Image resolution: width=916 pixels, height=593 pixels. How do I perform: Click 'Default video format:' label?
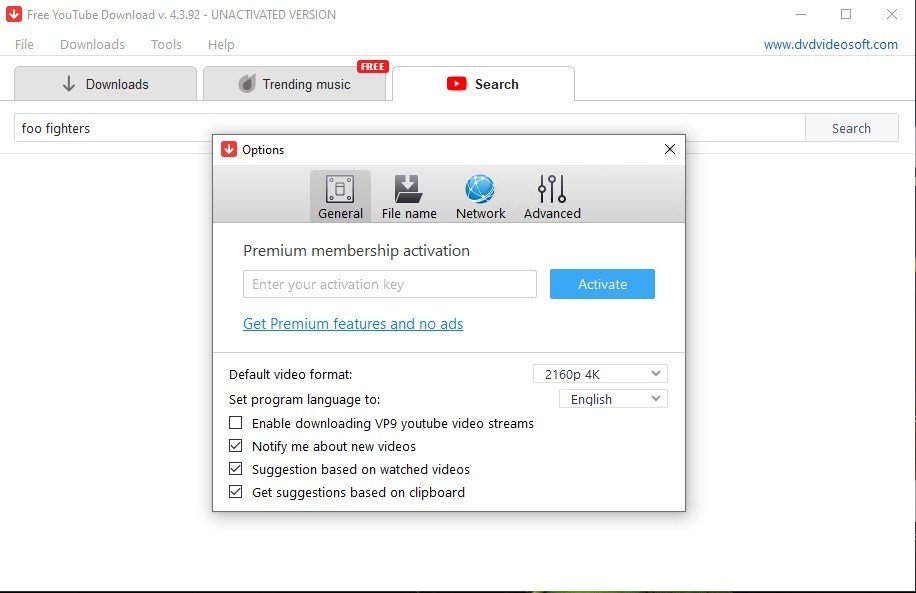(x=290, y=374)
